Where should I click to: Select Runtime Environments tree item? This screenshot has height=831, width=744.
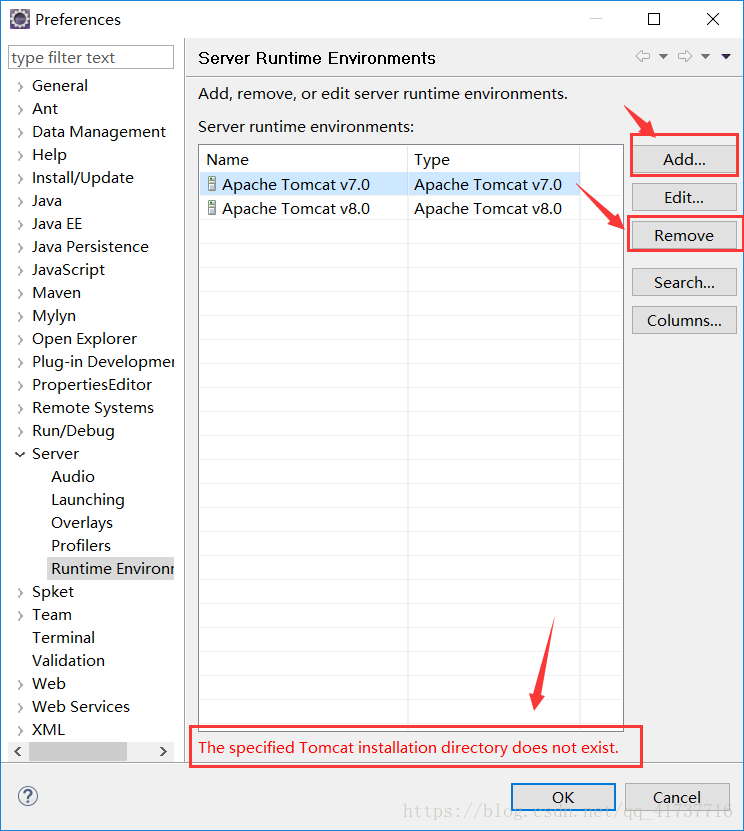[111, 569]
